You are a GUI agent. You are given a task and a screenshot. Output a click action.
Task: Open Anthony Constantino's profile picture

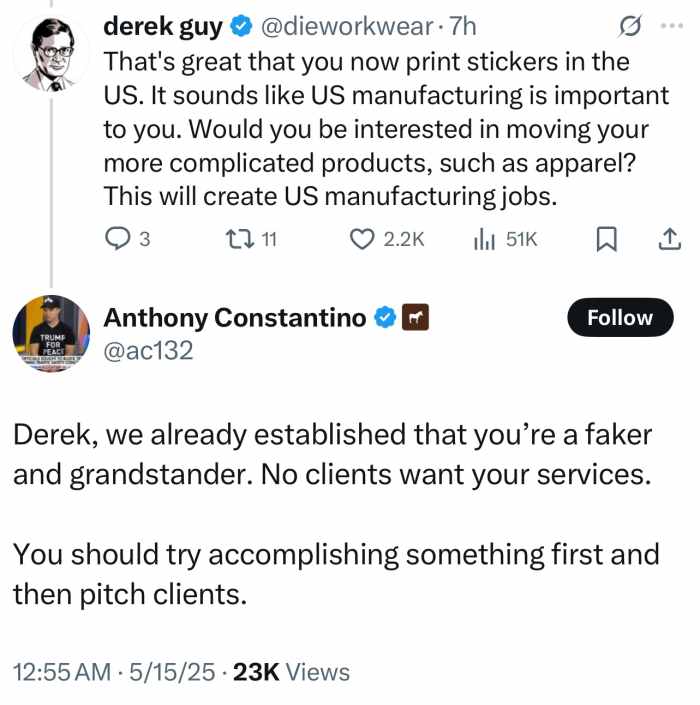tap(51, 334)
